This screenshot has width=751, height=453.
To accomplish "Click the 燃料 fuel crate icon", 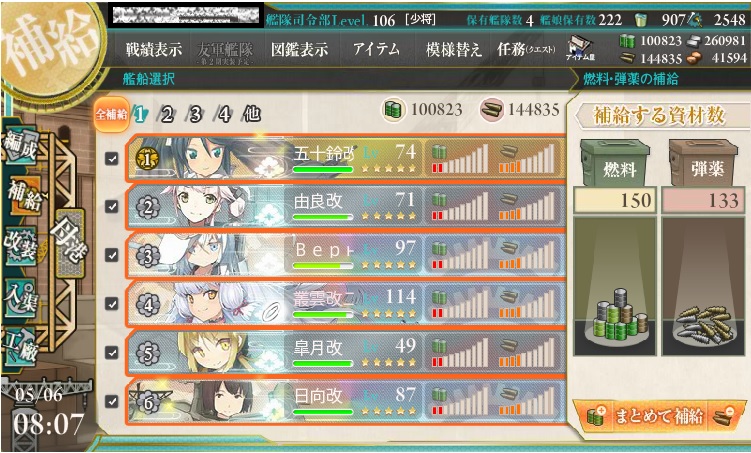I will [615, 163].
